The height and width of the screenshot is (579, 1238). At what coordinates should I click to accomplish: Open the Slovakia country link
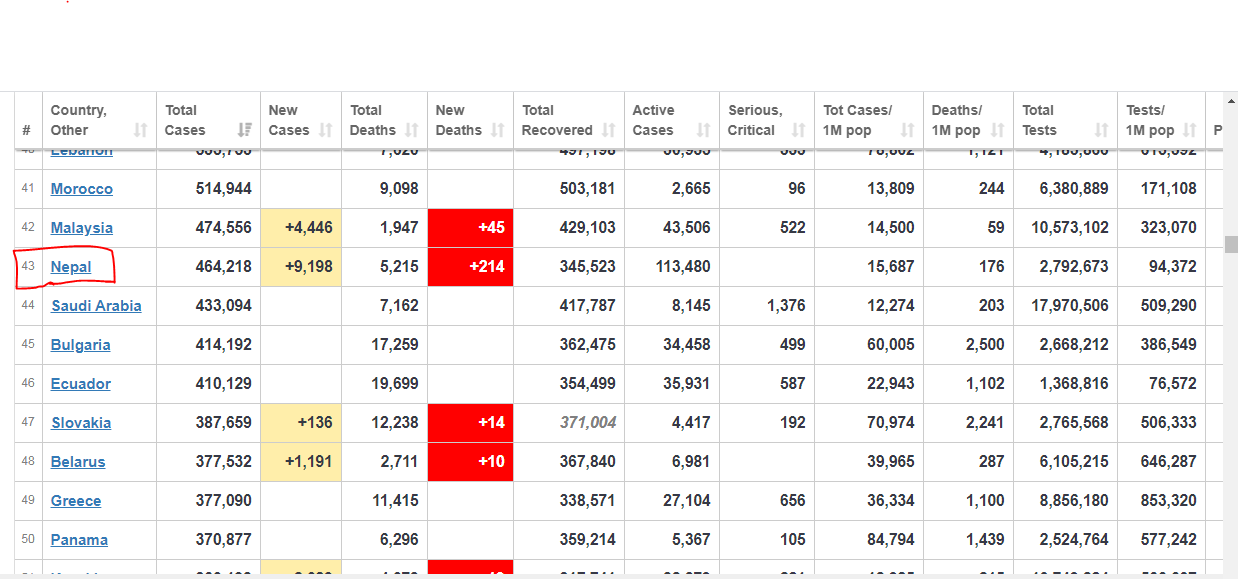click(81, 423)
